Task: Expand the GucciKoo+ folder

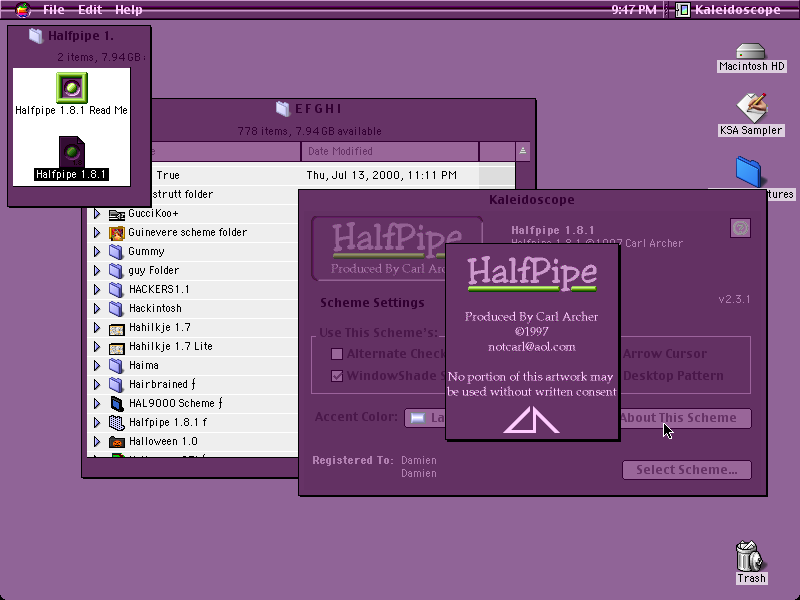Action: click(x=97, y=214)
